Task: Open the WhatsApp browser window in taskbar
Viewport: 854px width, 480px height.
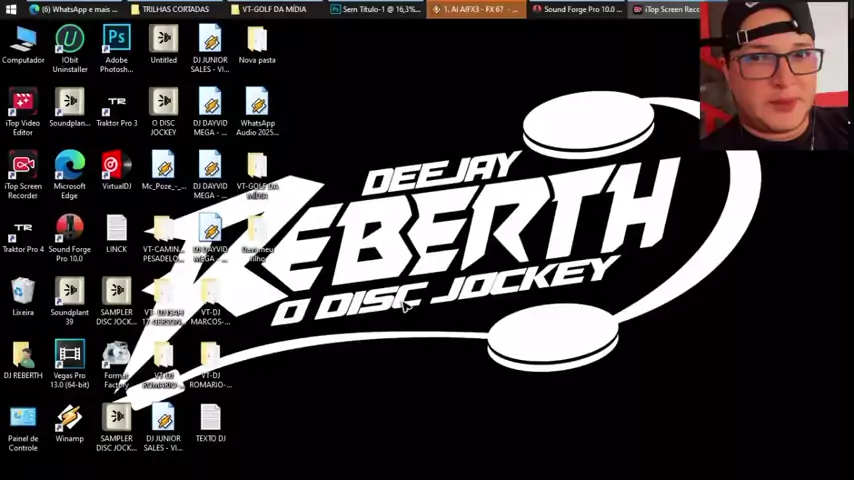Action: tap(74, 9)
